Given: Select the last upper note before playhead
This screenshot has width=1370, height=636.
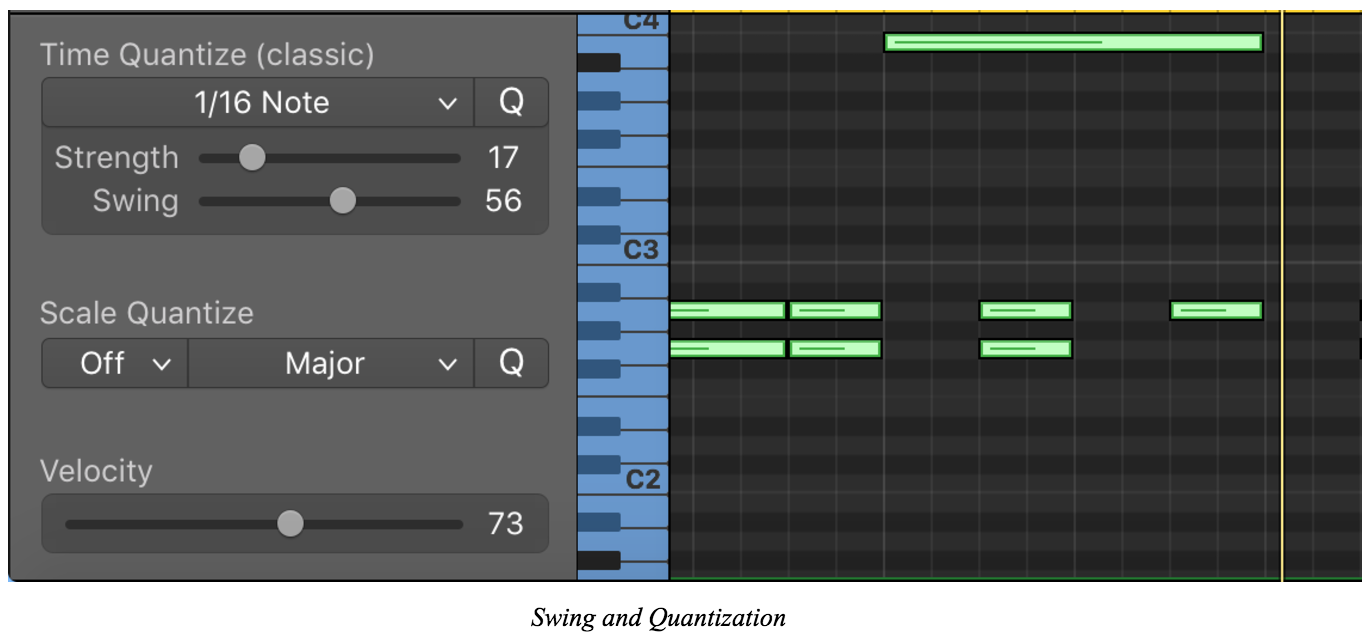Looking at the screenshot, I should 1217,310.
